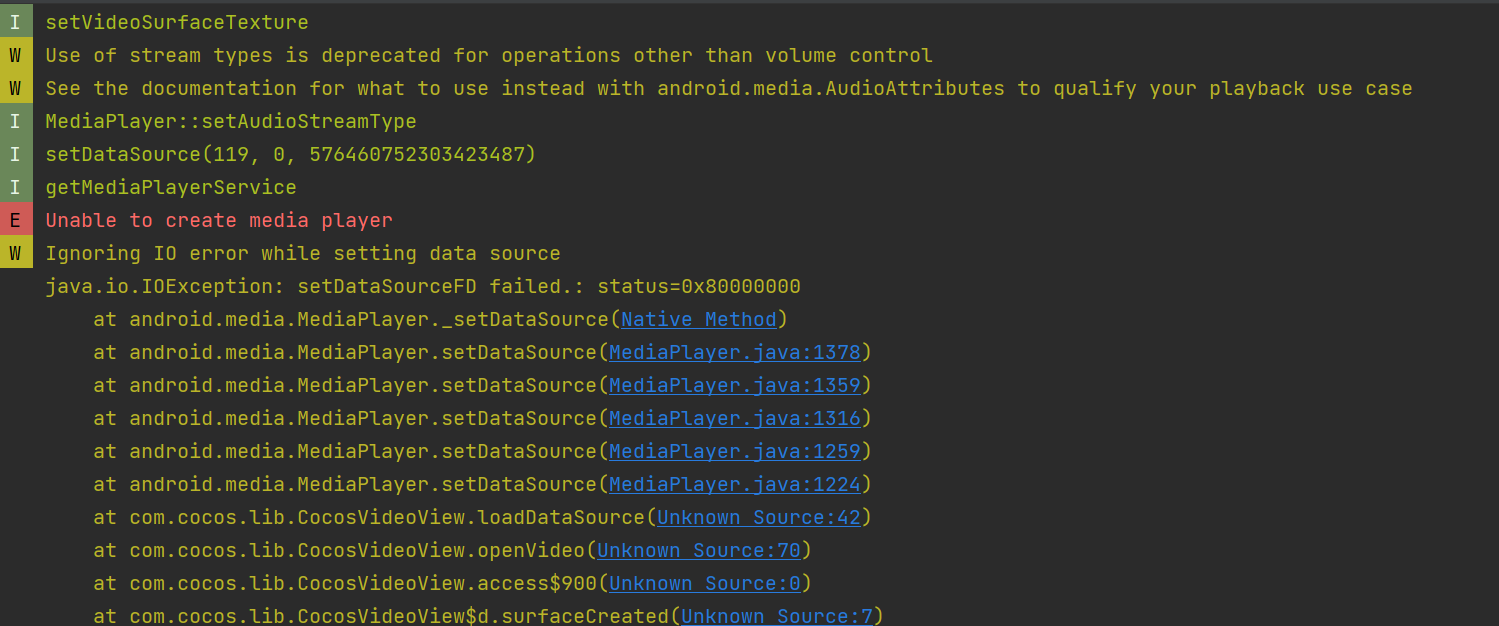Viewport: 1499px width, 626px height.
Task: Follow the MediaPlayer.java:1359 stack trace link
Action: [x=735, y=386]
